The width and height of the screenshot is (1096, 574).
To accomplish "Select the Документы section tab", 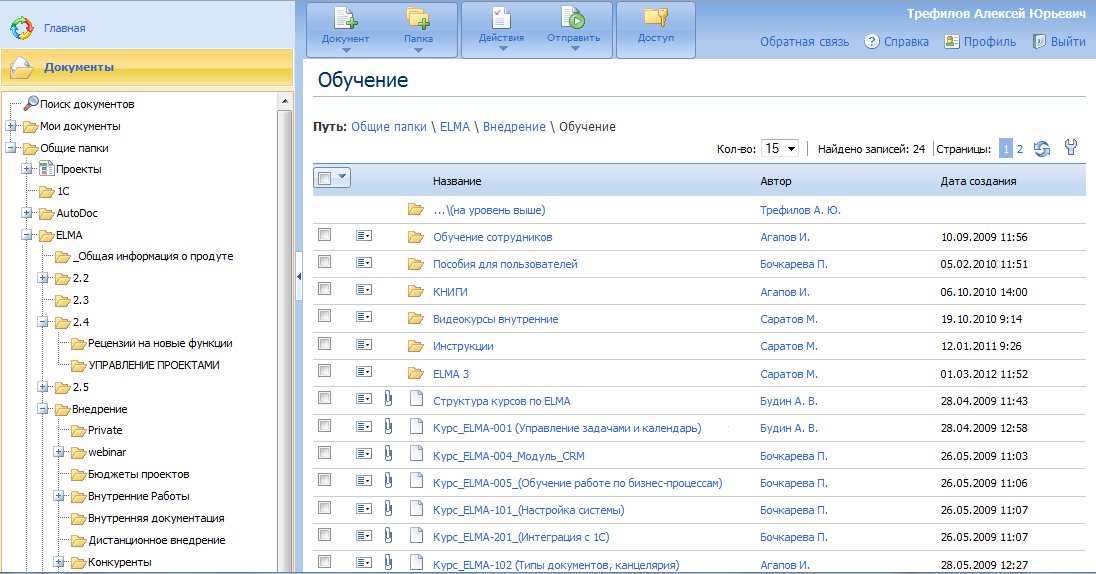I will coord(78,68).
